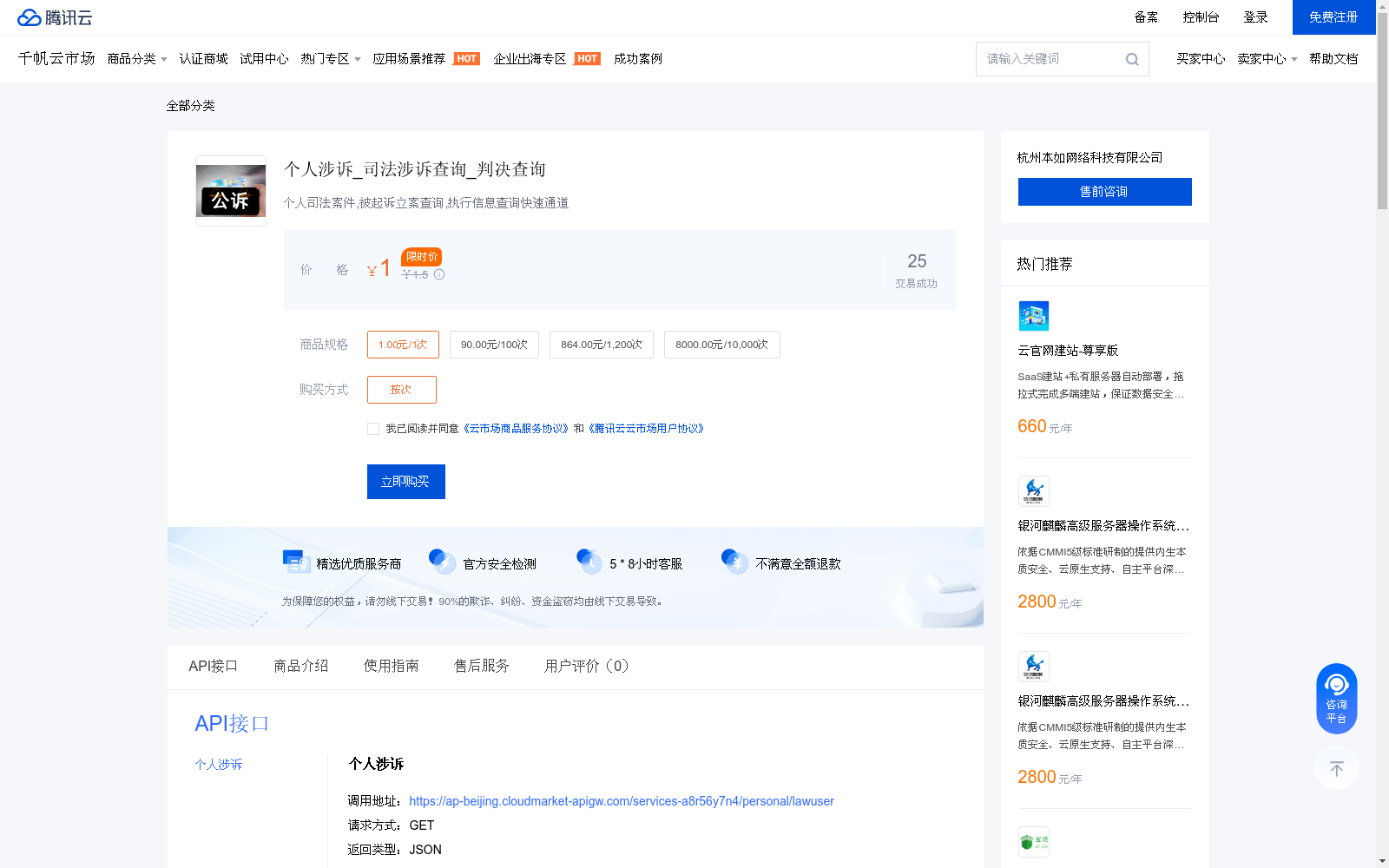This screenshot has width=1389, height=868.
Task: Open the 备案 link
Action: [x=1146, y=17]
